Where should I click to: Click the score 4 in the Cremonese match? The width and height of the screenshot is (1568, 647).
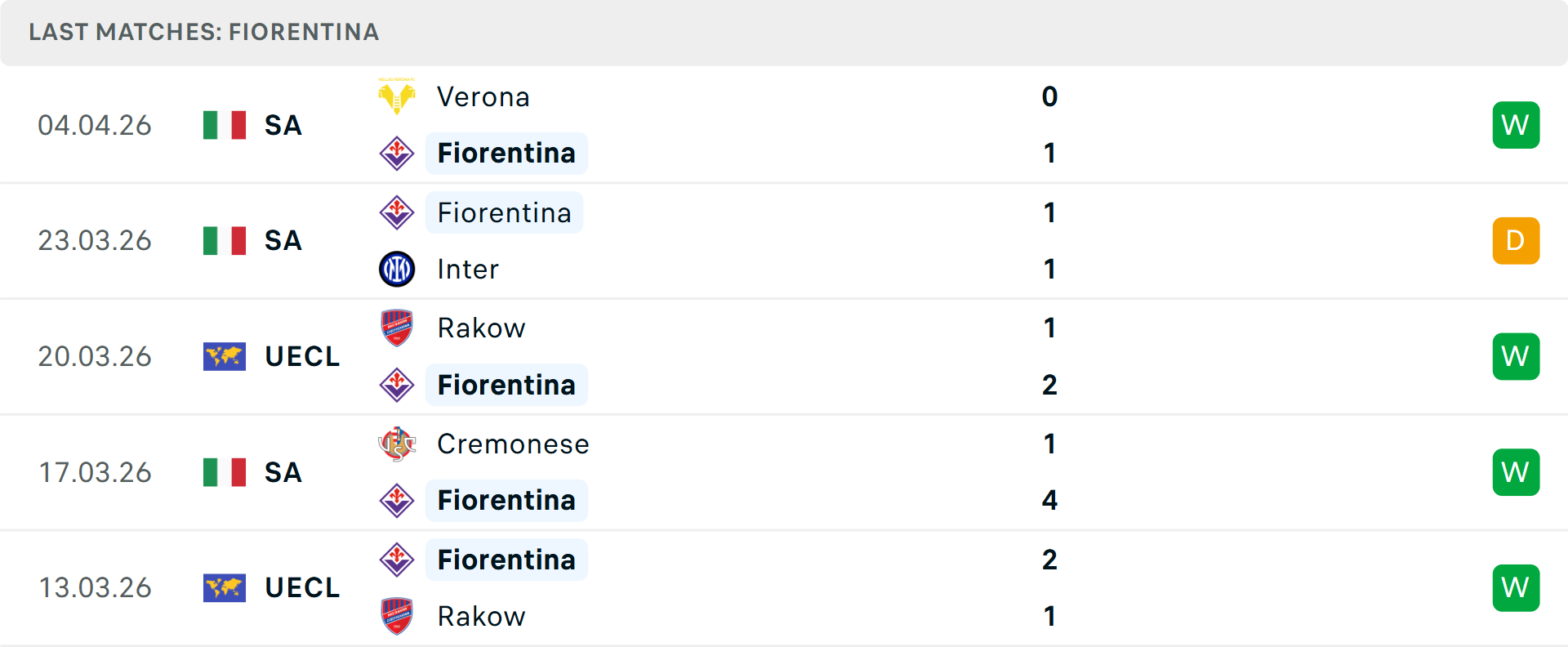(x=1049, y=500)
